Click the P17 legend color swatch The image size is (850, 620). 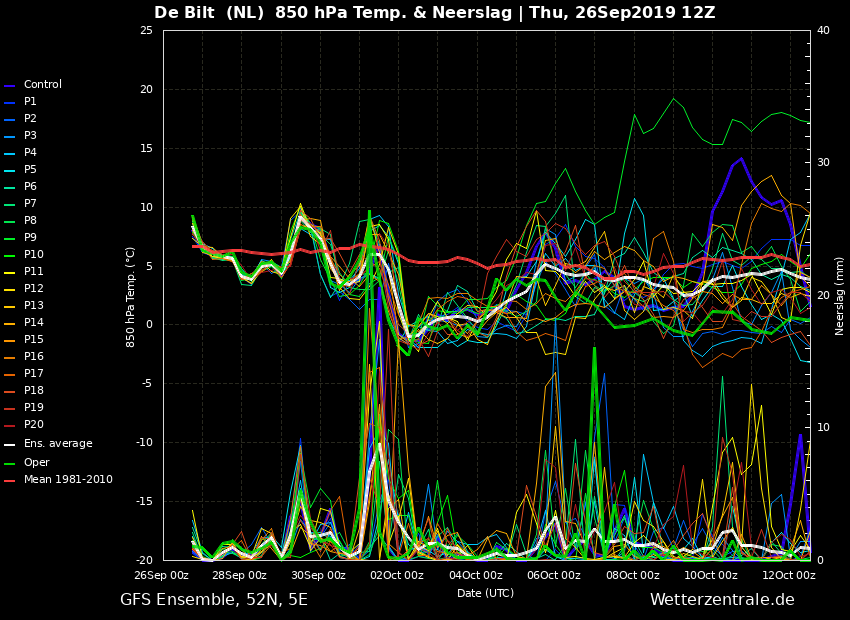tap(9, 374)
